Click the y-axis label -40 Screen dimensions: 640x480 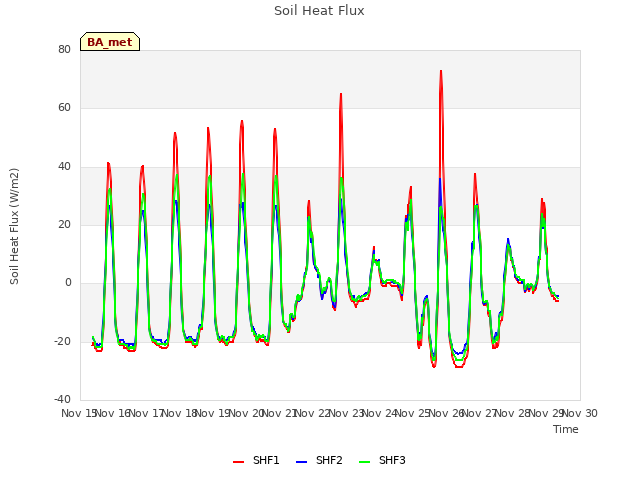[62, 399]
